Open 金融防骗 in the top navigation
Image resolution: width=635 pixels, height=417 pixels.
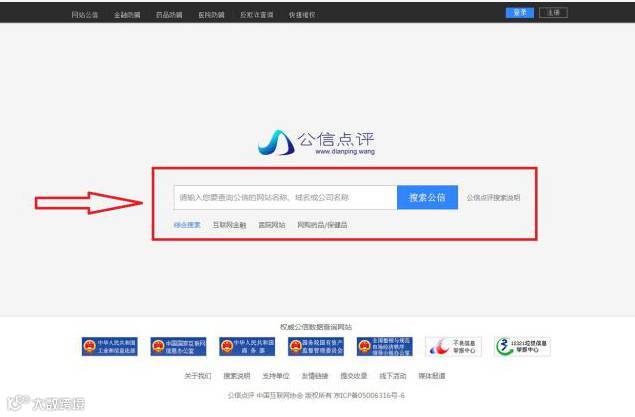127,15
